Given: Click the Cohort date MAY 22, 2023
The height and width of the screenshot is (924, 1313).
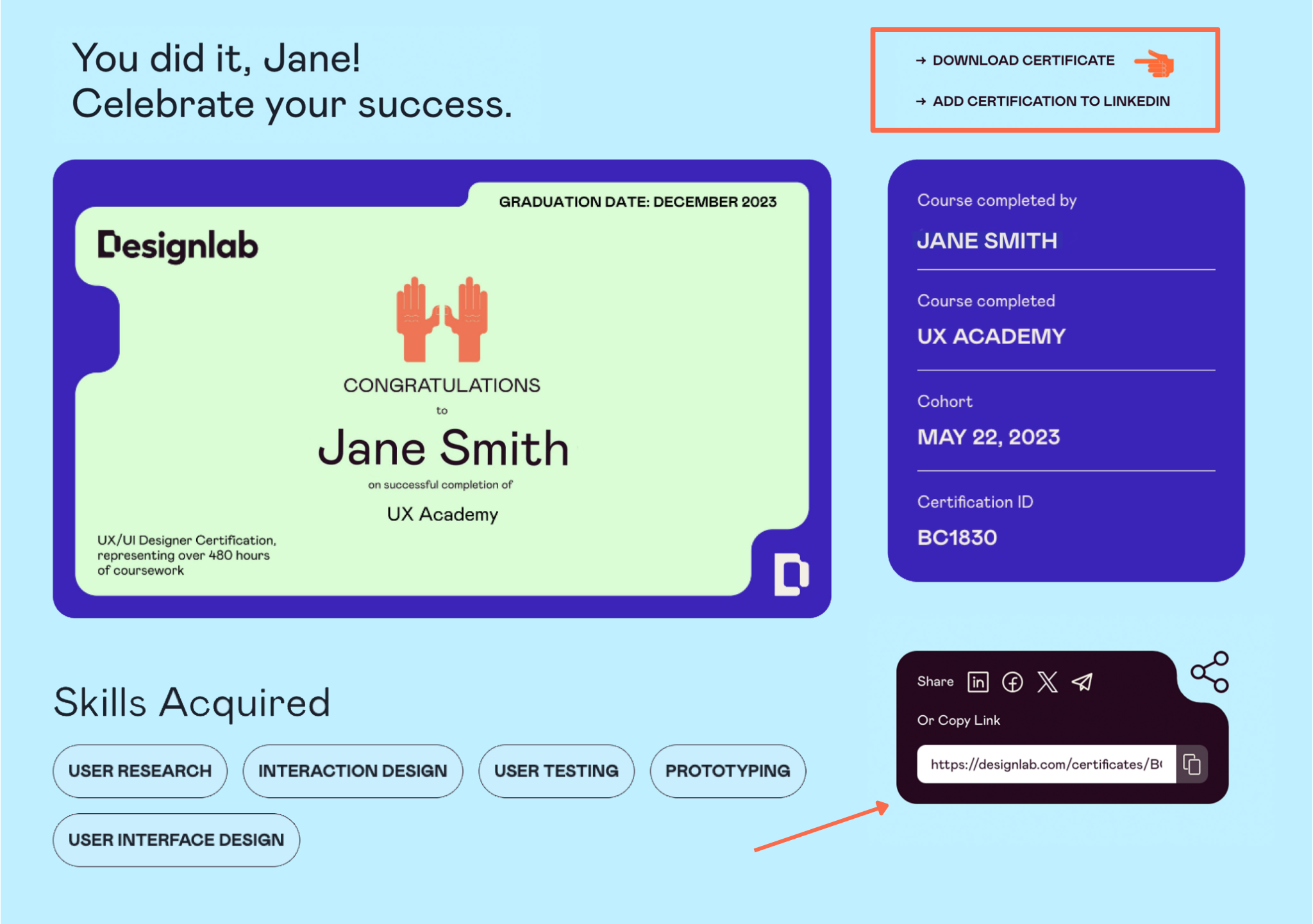Looking at the screenshot, I should tap(988, 436).
